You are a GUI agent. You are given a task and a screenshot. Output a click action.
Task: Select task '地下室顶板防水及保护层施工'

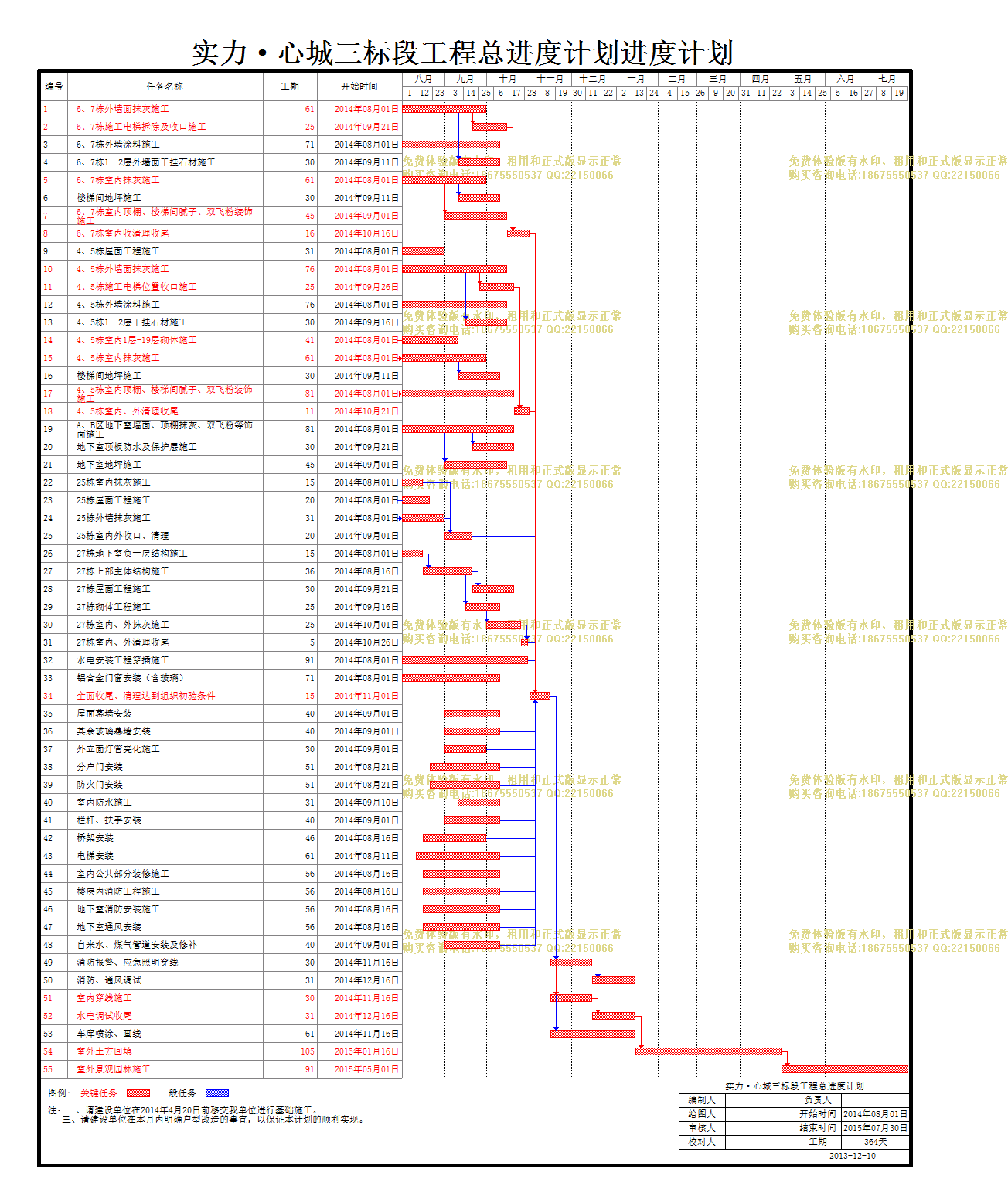click(136, 447)
